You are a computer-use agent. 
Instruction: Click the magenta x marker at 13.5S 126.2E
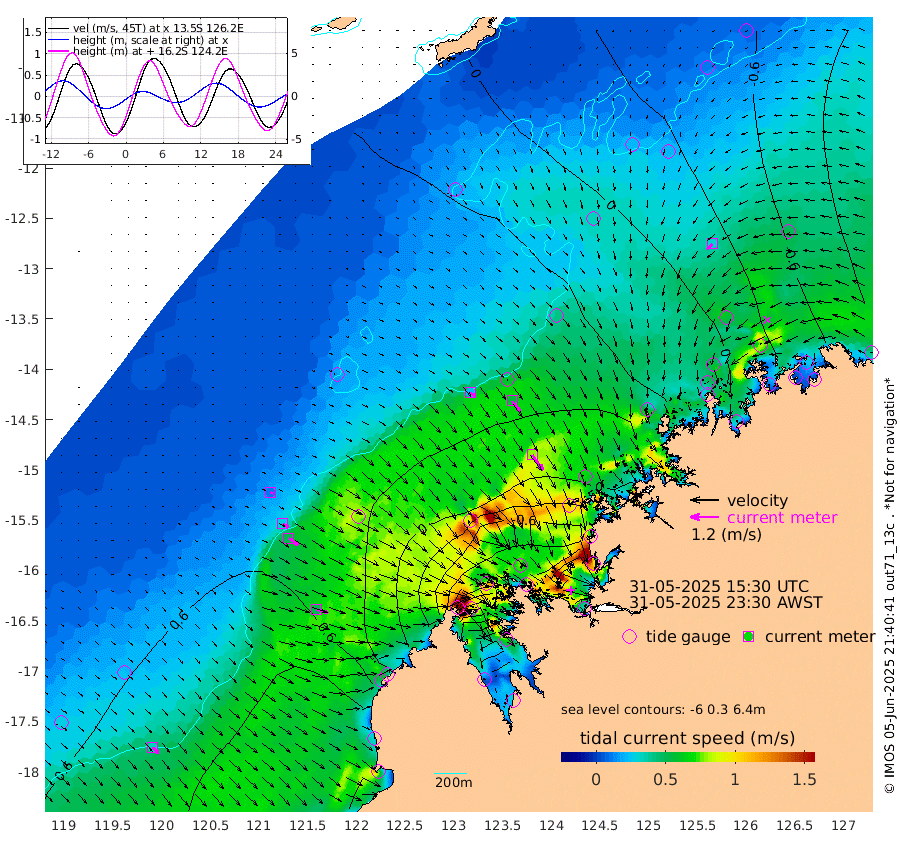tap(766, 320)
